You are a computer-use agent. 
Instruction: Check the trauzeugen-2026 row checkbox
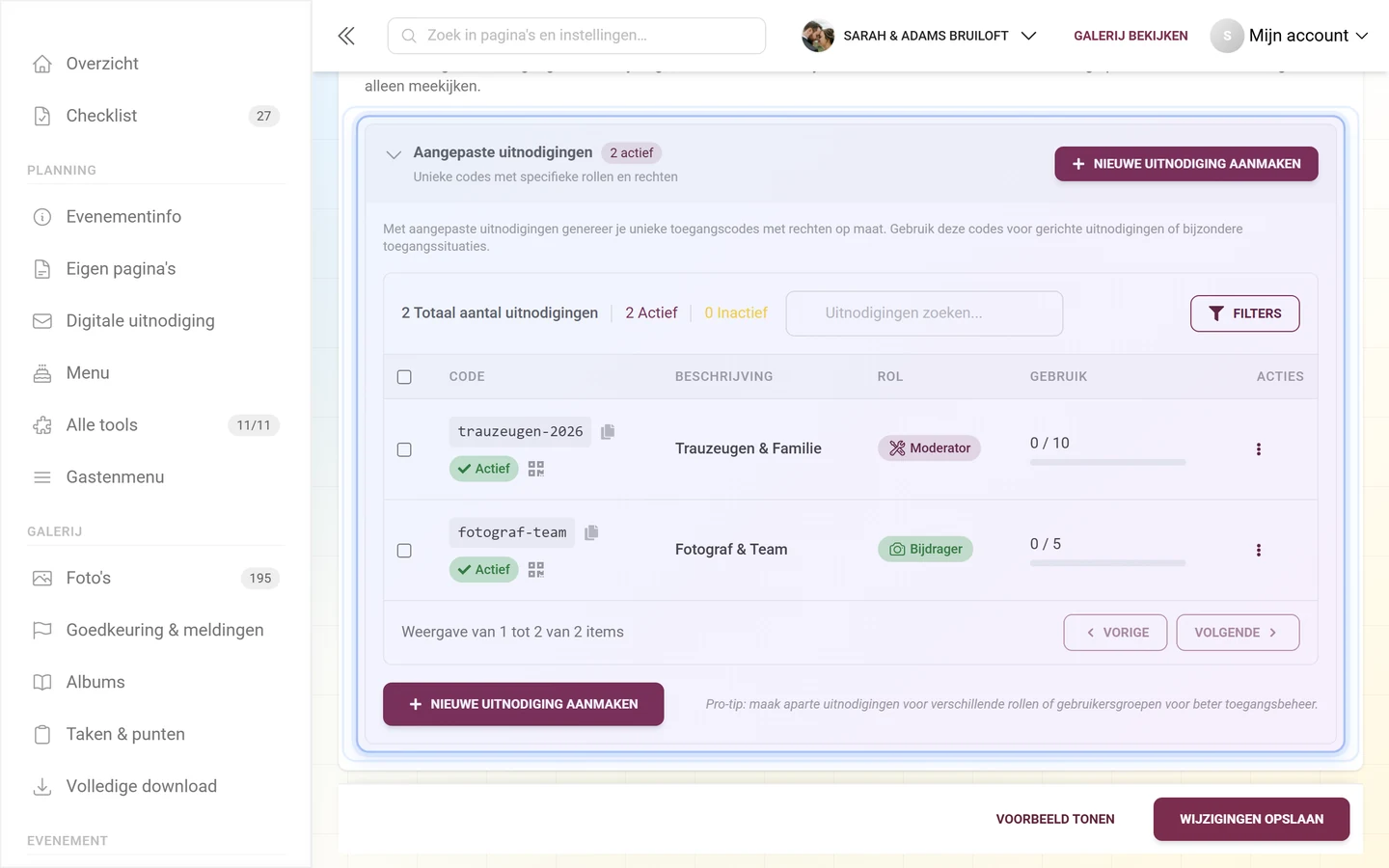point(404,449)
